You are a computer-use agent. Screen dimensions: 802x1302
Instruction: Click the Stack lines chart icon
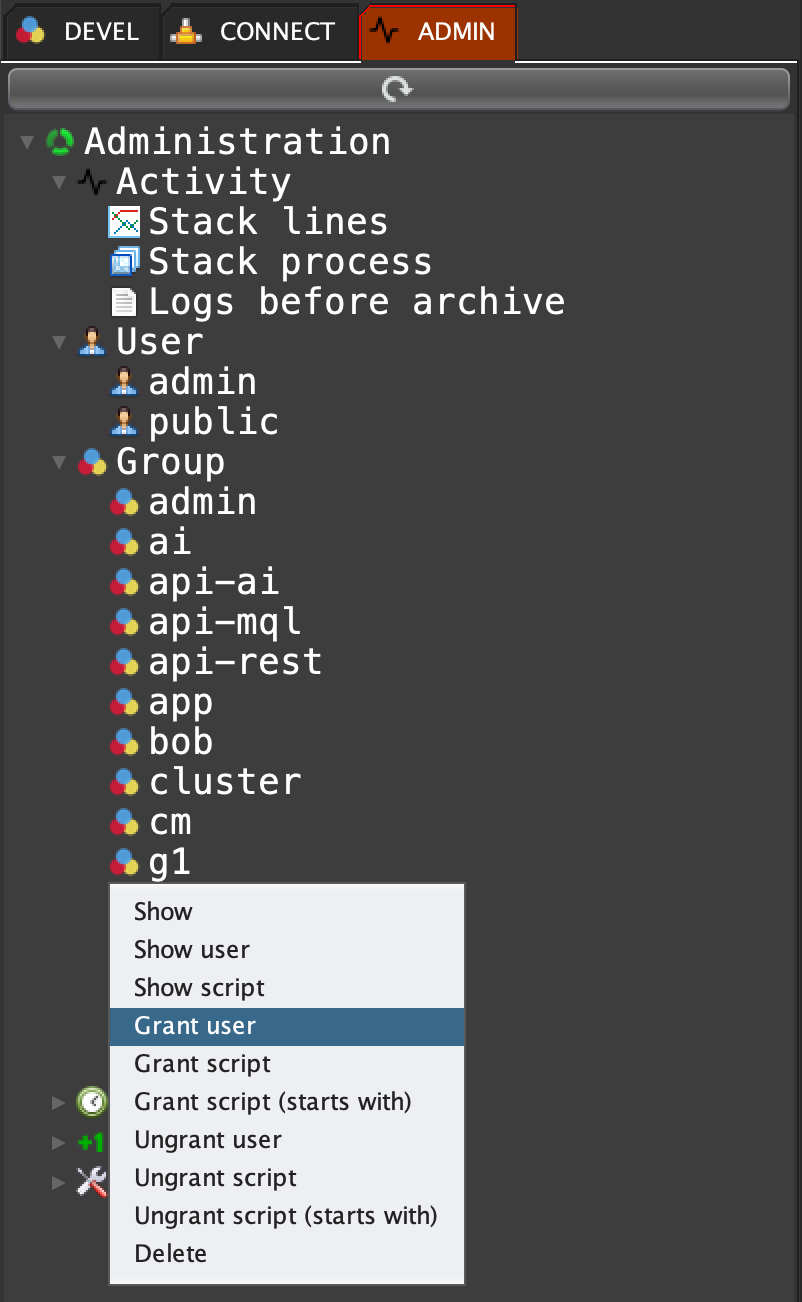[124, 222]
